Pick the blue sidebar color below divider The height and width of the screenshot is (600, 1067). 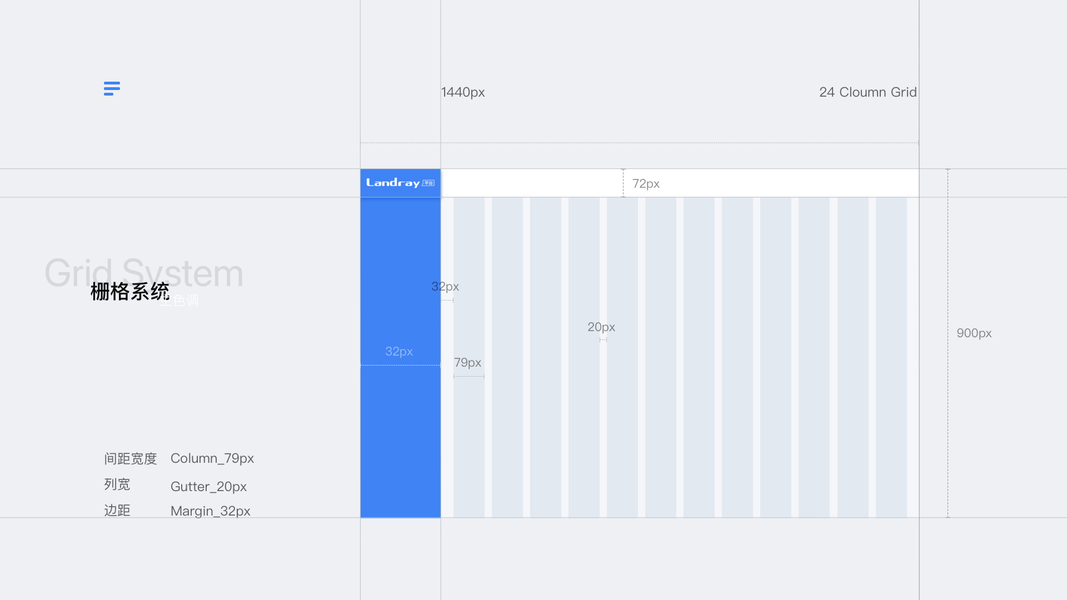pos(400,442)
